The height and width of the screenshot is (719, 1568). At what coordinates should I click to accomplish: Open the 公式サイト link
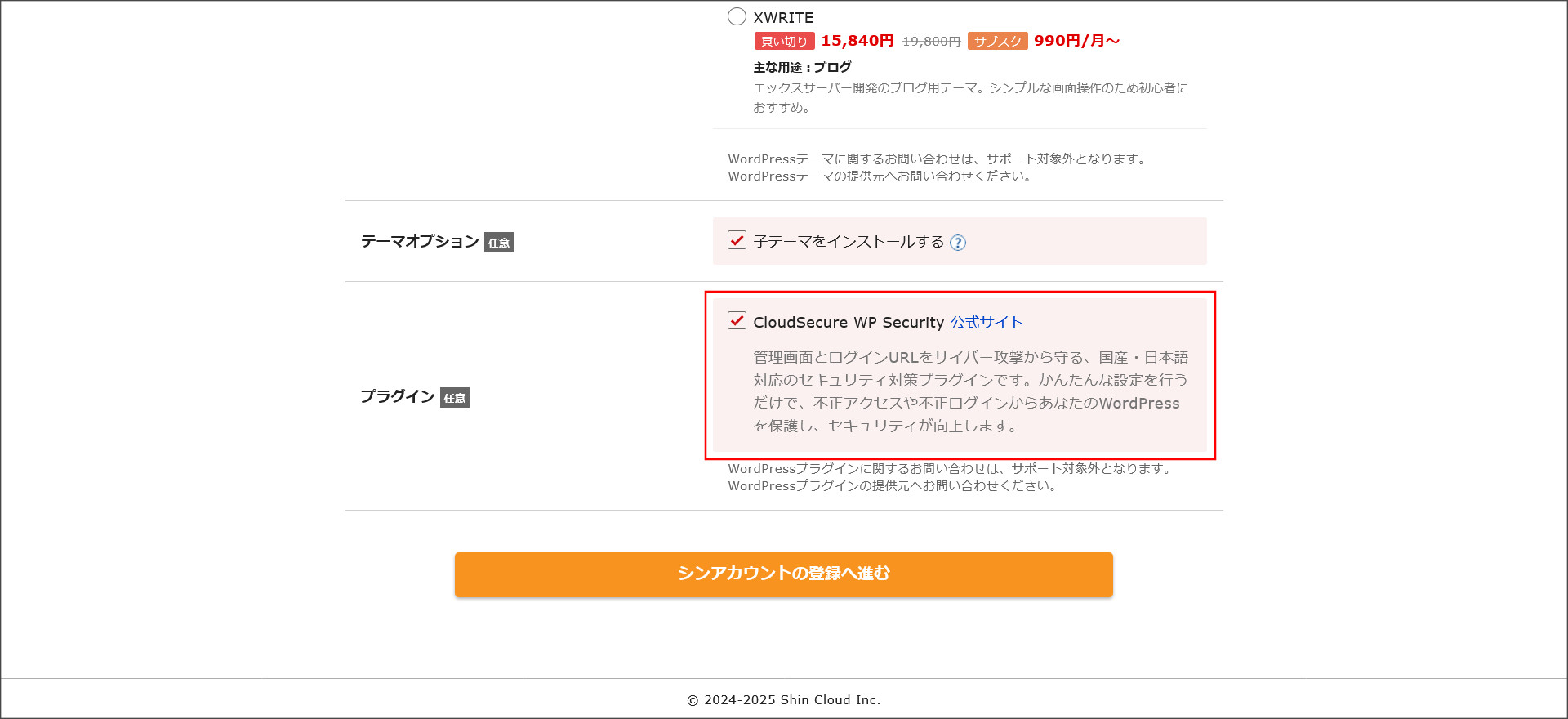[987, 323]
